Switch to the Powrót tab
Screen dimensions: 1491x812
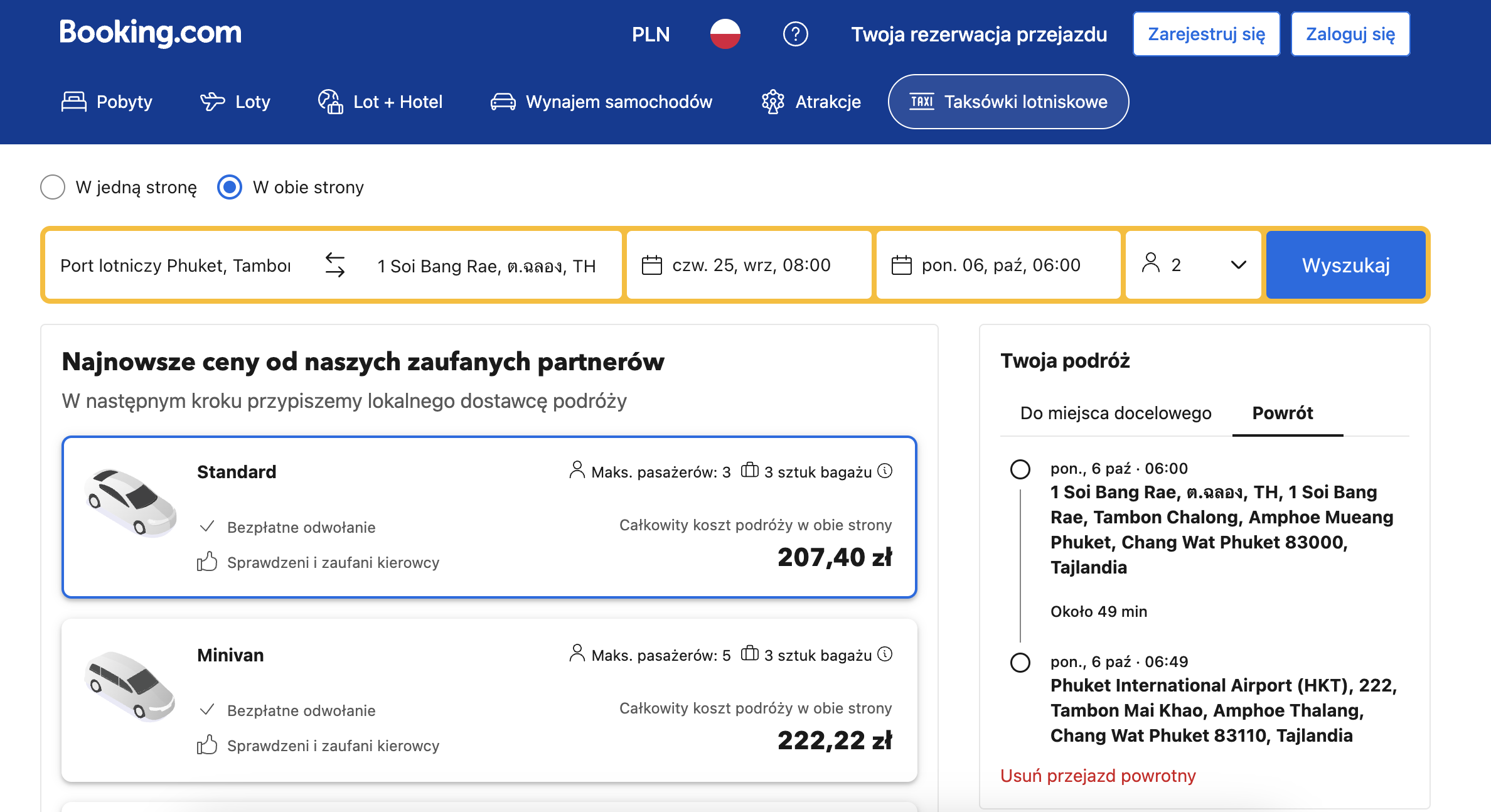[x=1283, y=413]
